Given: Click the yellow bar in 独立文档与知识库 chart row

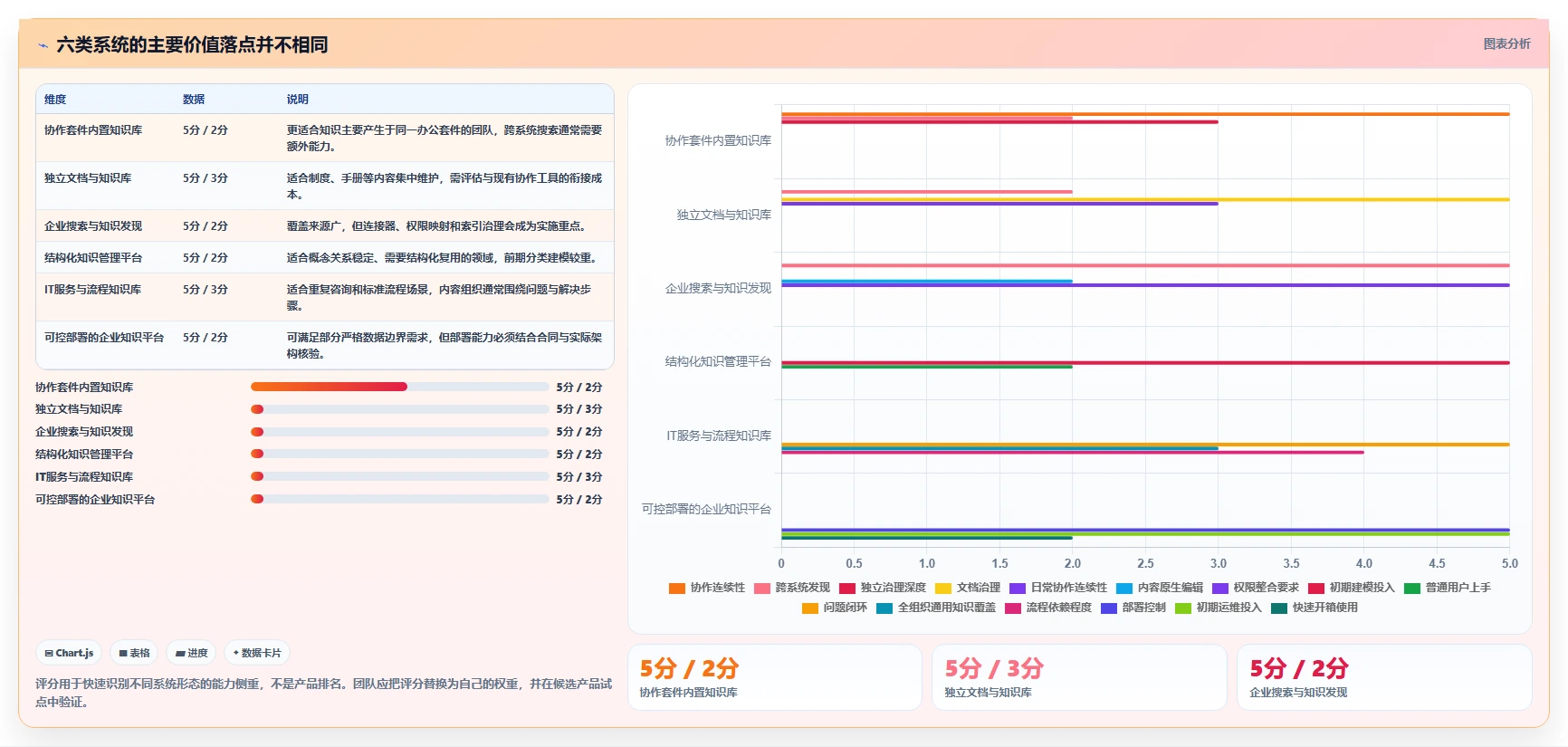Looking at the screenshot, I should [1145, 199].
